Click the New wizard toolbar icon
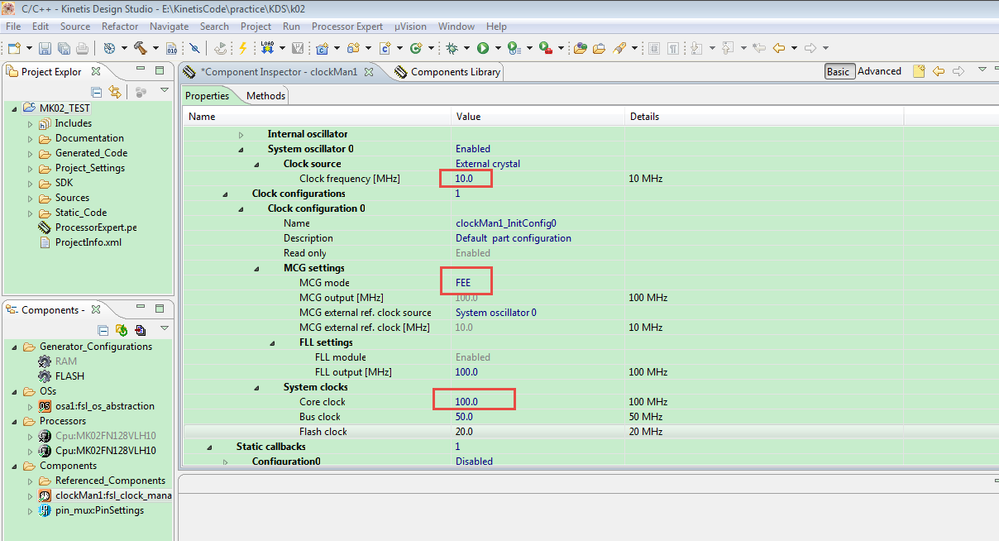 point(14,48)
